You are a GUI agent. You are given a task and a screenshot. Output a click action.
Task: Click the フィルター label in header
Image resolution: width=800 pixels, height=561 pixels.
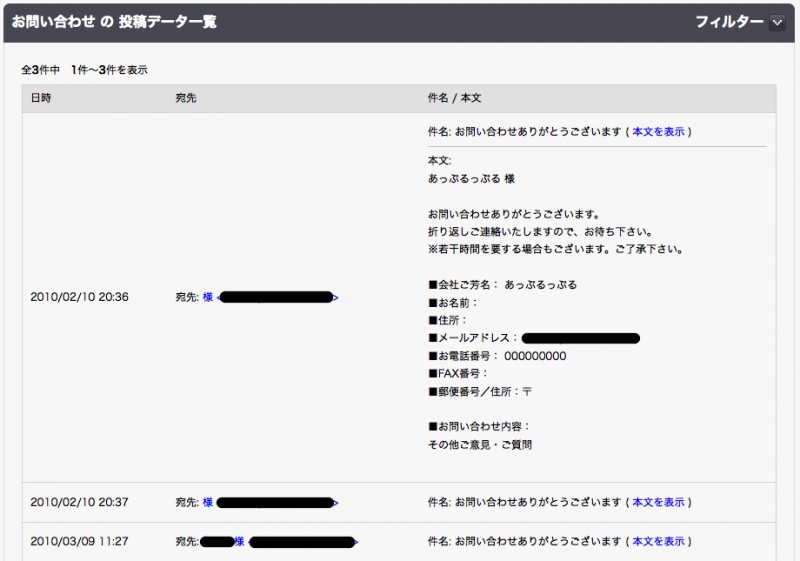pyautogui.click(x=728, y=22)
